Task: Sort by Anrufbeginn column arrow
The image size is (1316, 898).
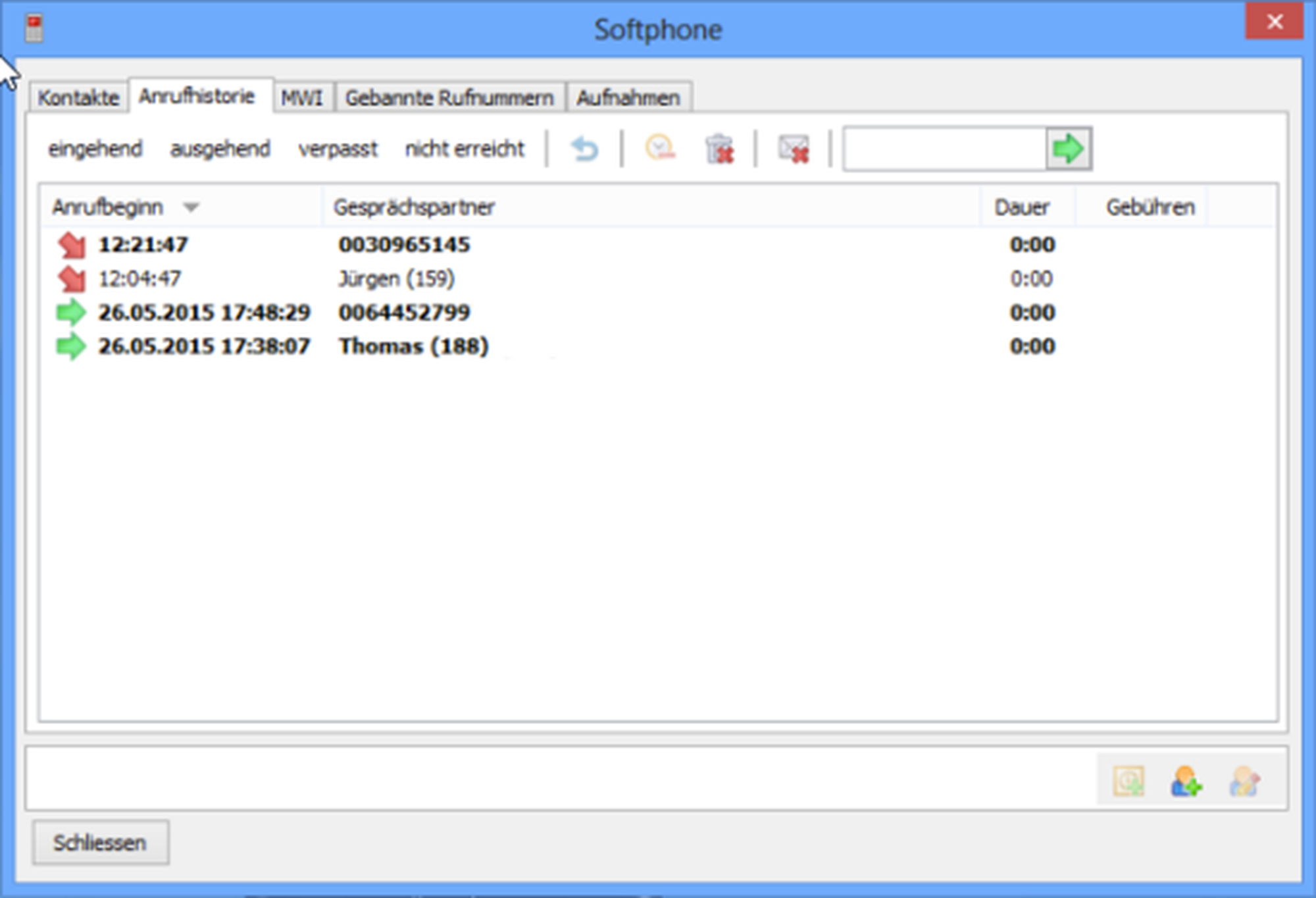Action: (x=191, y=207)
